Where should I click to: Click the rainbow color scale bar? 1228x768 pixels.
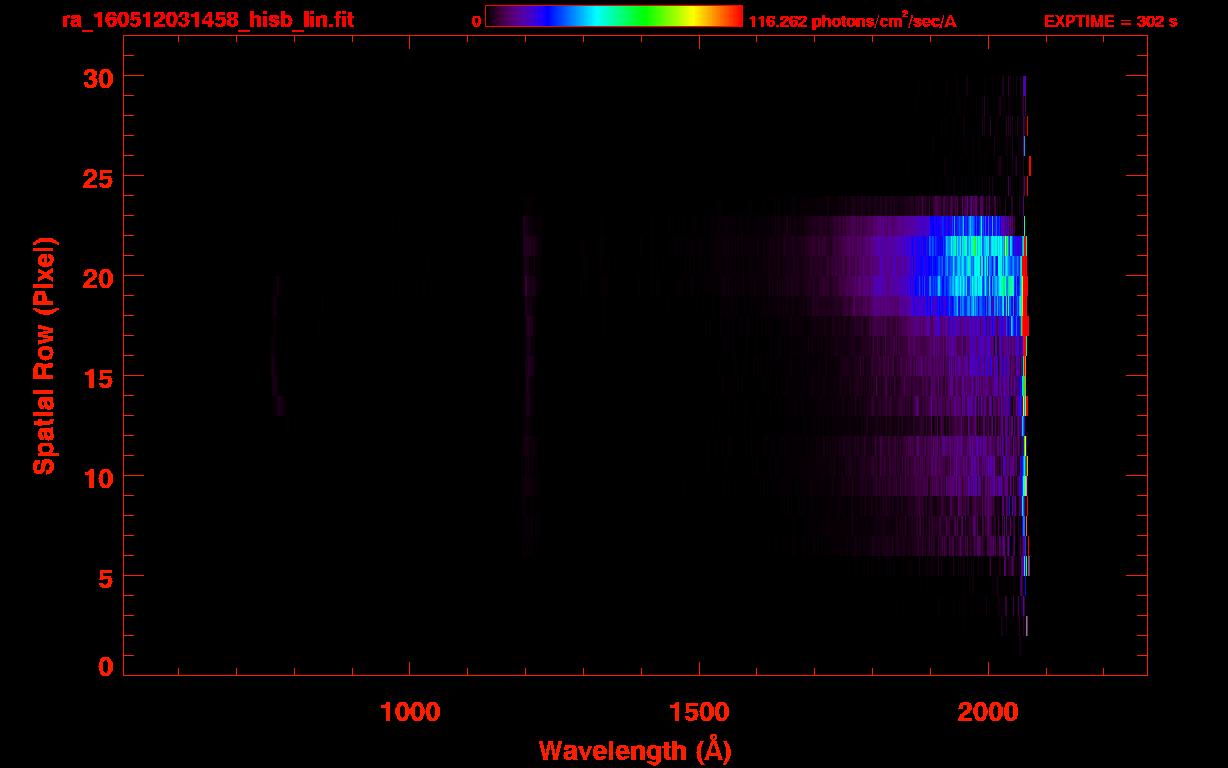[614, 16]
